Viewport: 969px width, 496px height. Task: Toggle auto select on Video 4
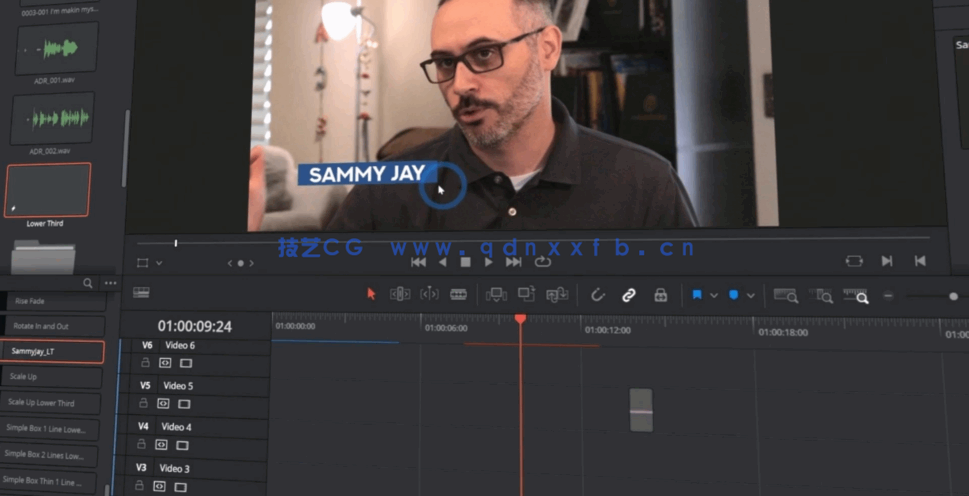tap(161, 444)
